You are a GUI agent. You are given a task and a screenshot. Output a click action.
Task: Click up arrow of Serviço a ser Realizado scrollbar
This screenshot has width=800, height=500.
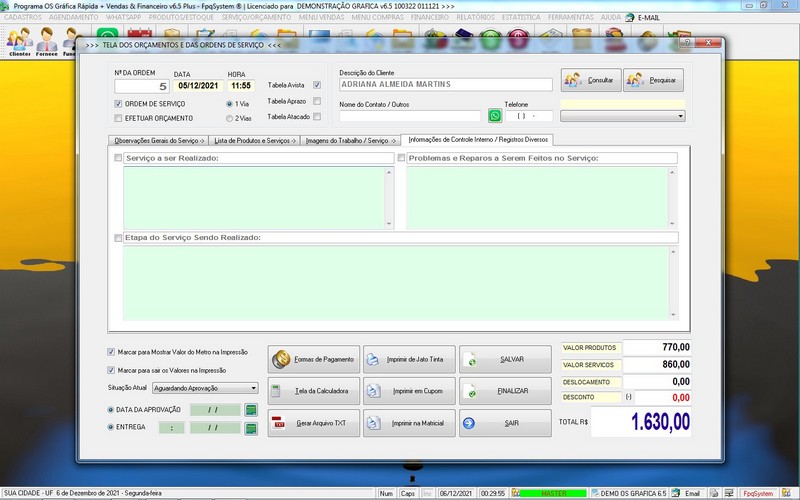[x=389, y=172]
